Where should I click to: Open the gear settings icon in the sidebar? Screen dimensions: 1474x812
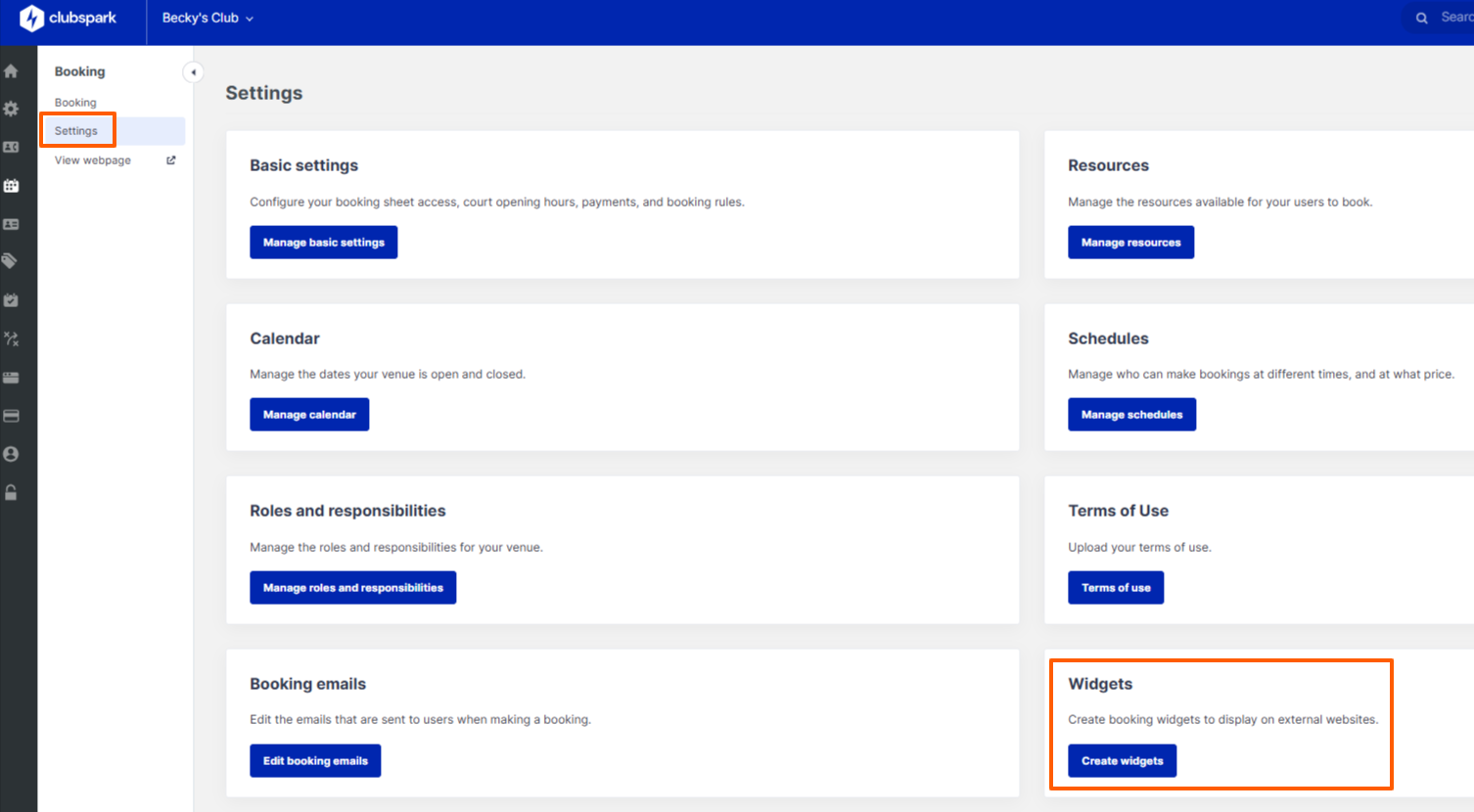coord(10,109)
